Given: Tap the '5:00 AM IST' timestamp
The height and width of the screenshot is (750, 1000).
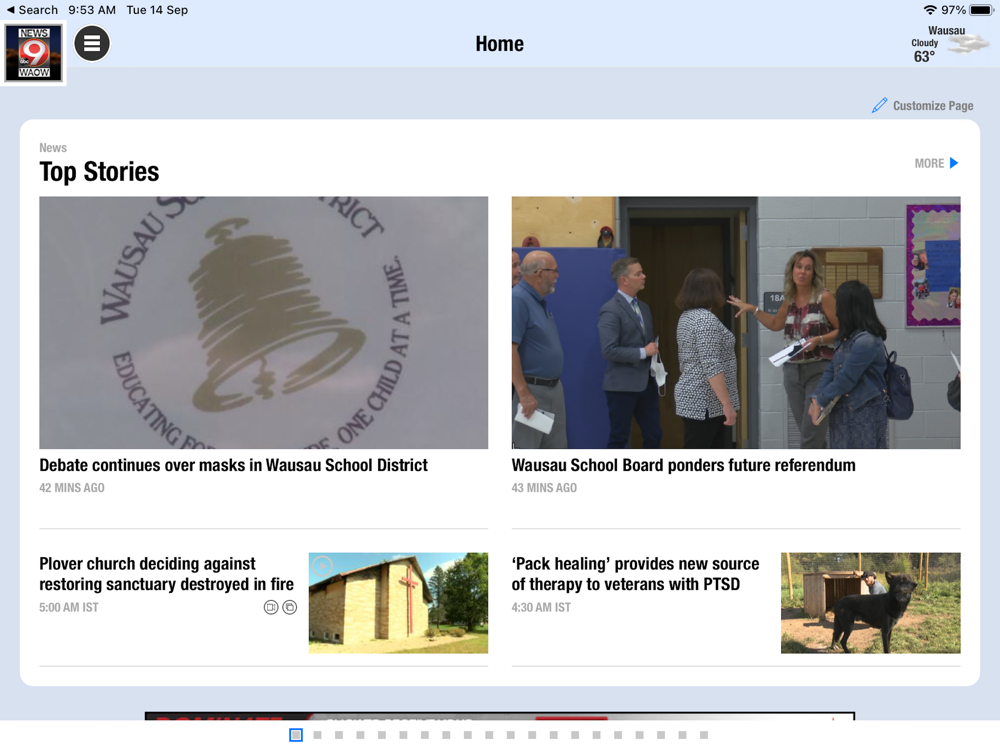Looking at the screenshot, I should pyautogui.click(x=69, y=607).
